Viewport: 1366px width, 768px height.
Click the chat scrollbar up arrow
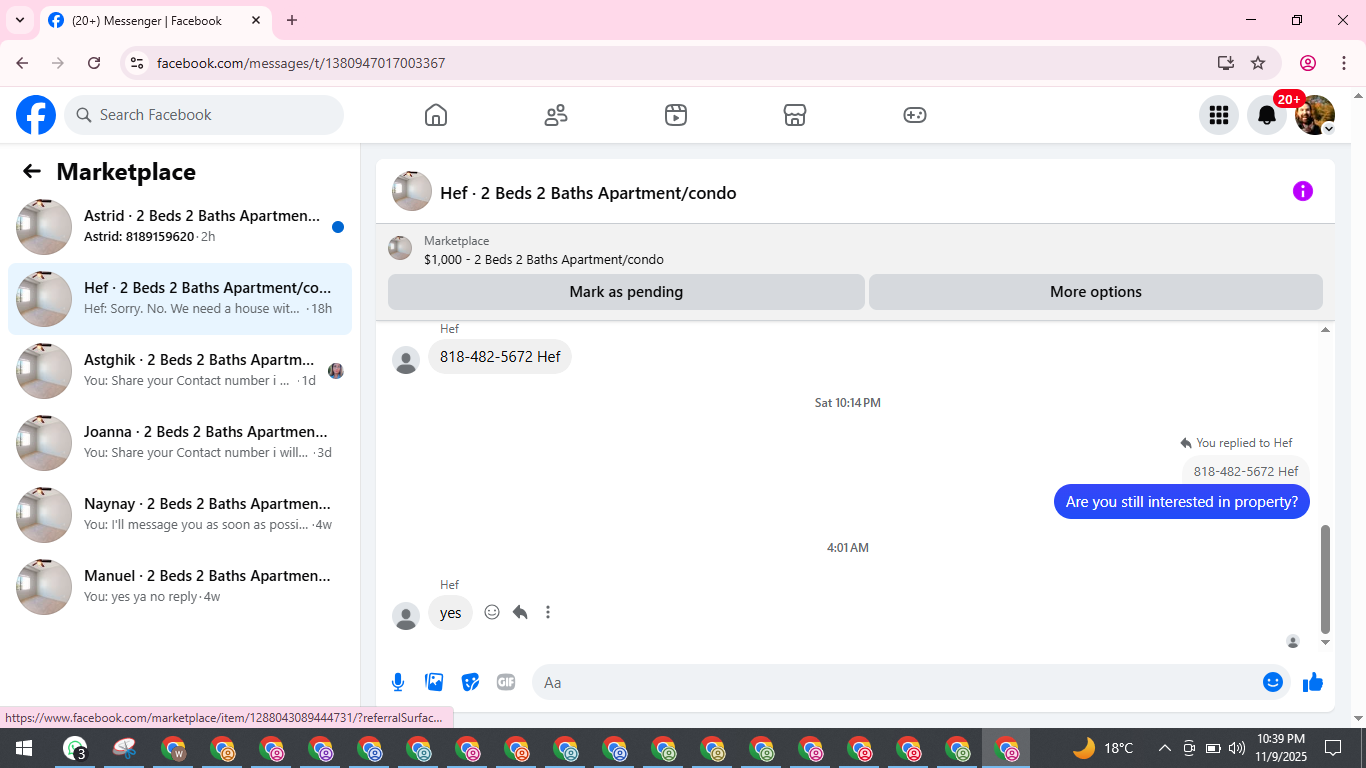coord(1326,330)
